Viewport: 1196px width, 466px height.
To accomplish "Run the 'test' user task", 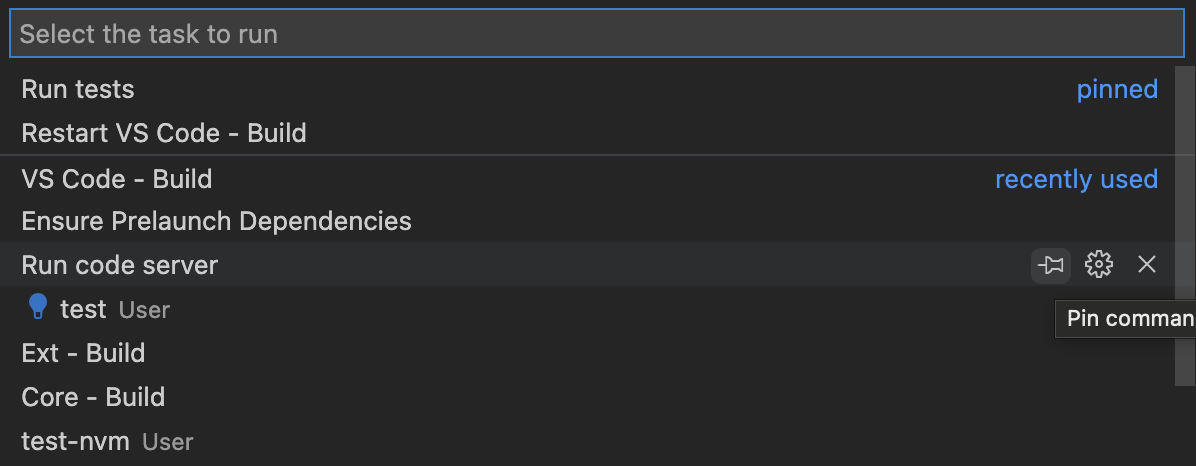I will [x=83, y=309].
